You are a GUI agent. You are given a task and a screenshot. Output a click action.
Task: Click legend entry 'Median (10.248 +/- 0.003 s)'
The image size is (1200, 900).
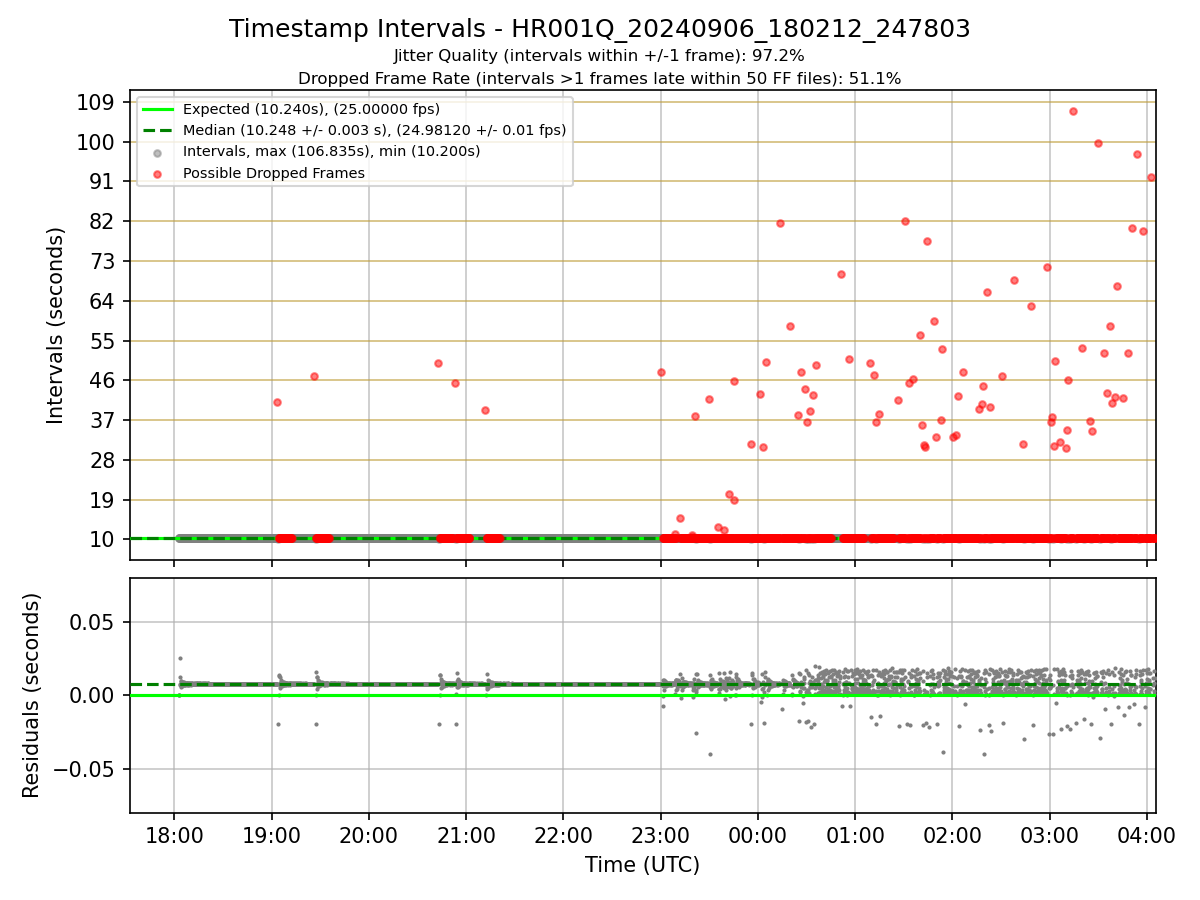pyautogui.click(x=374, y=130)
